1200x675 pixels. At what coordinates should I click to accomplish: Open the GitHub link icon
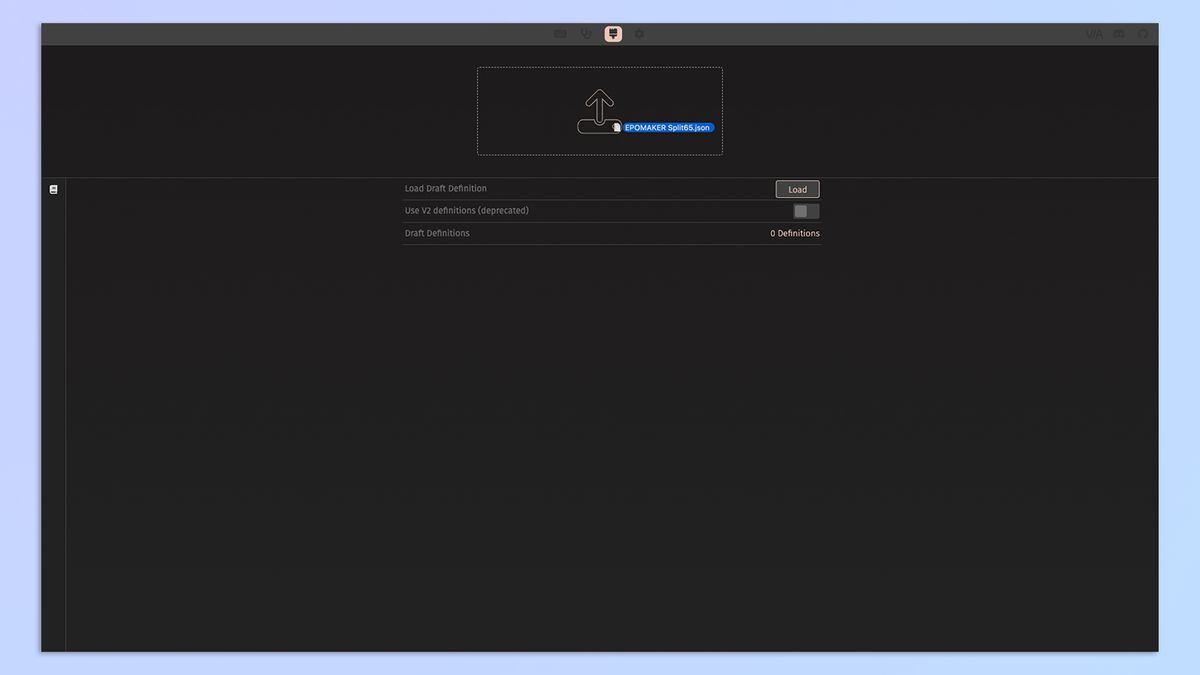(x=1143, y=34)
